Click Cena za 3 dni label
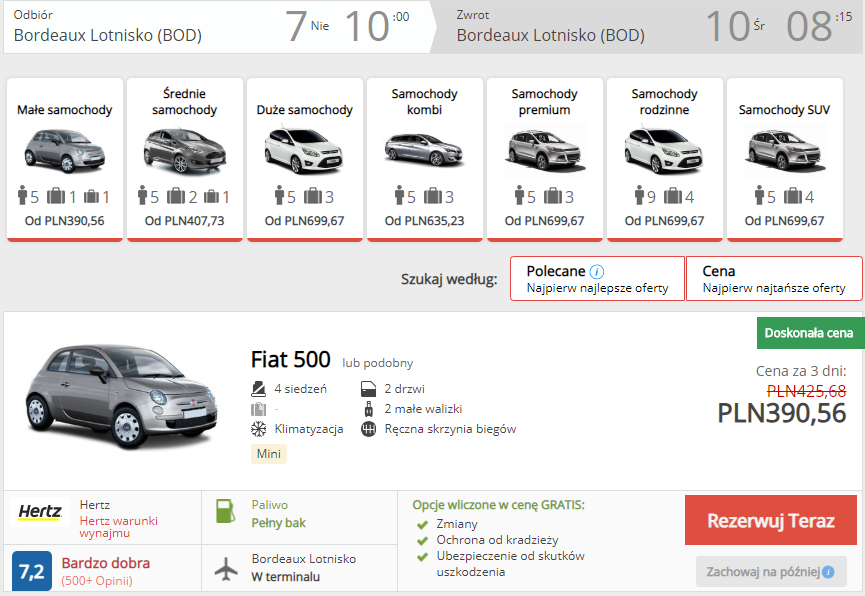The height and width of the screenshot is (596, 865). pyautogui.click(x=801, y=371)
